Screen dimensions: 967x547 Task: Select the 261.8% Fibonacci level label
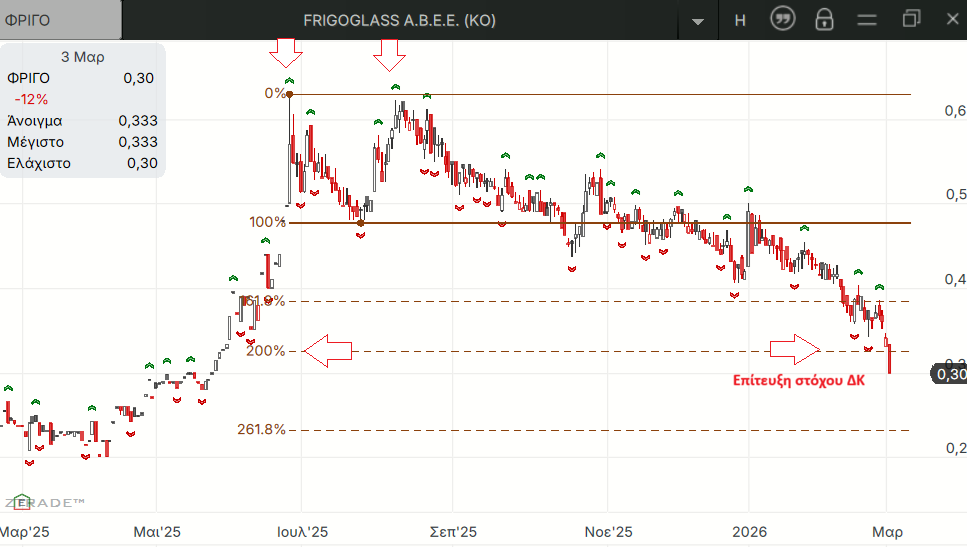pyautogui.click(x=261, y=430)
